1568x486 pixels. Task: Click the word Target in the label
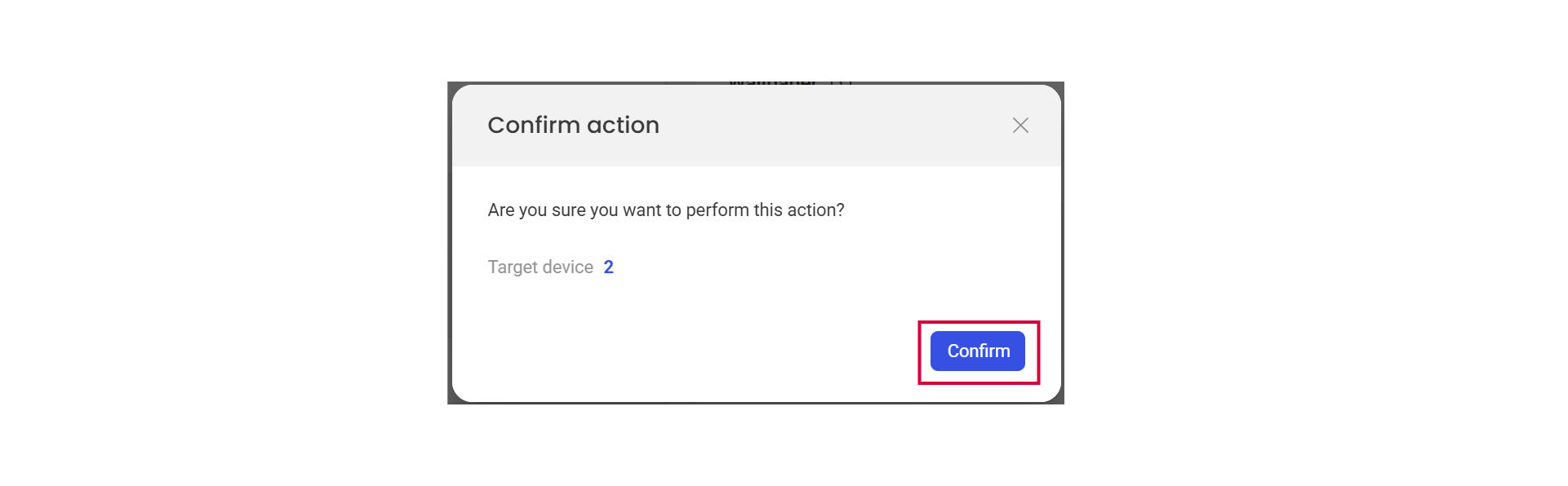(513, 267)
